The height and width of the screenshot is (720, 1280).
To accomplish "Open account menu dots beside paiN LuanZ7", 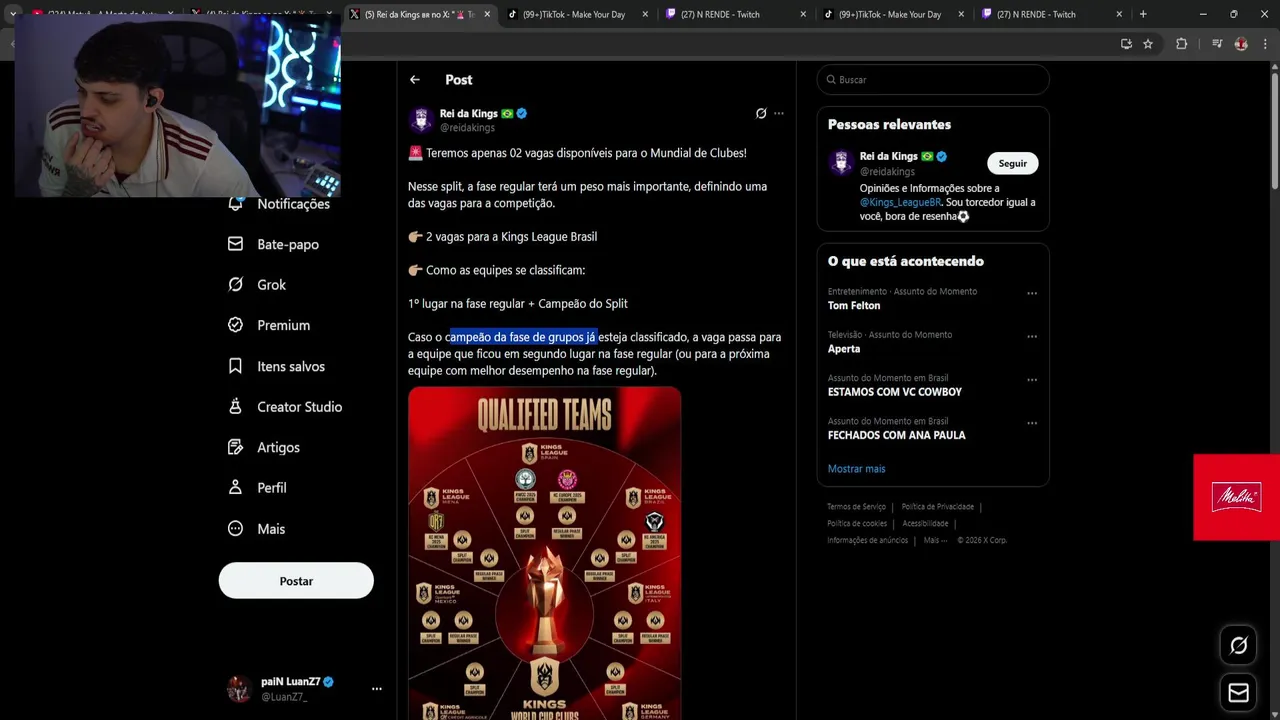I will point(377,689).
